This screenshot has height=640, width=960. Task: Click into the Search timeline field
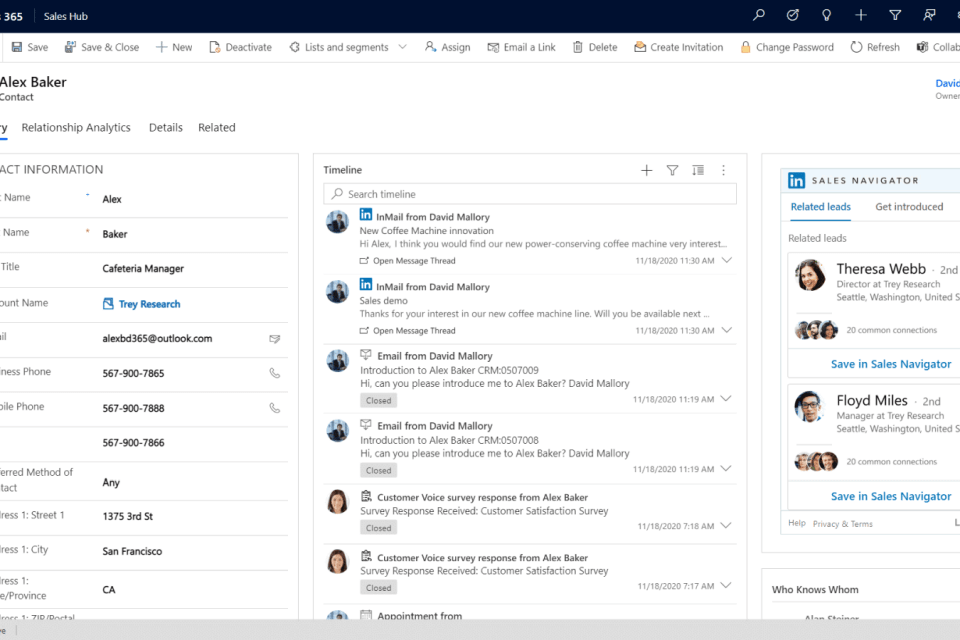(x=530, y=194)
